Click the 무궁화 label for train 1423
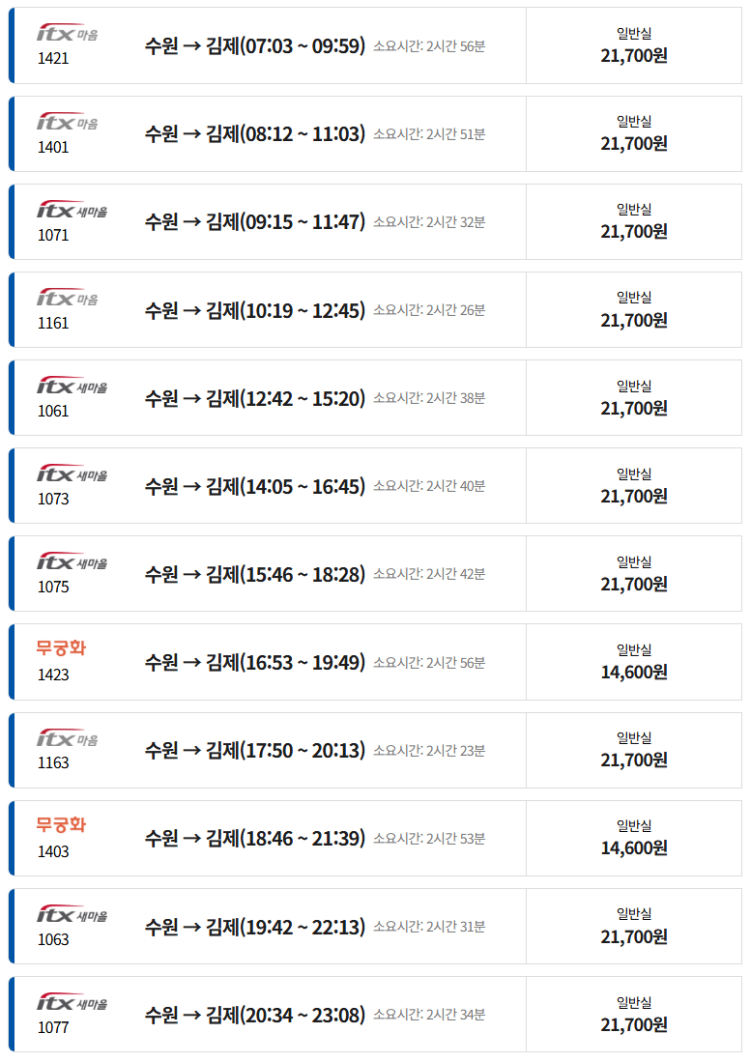The image size is (750, 1062). pos(61,650)
